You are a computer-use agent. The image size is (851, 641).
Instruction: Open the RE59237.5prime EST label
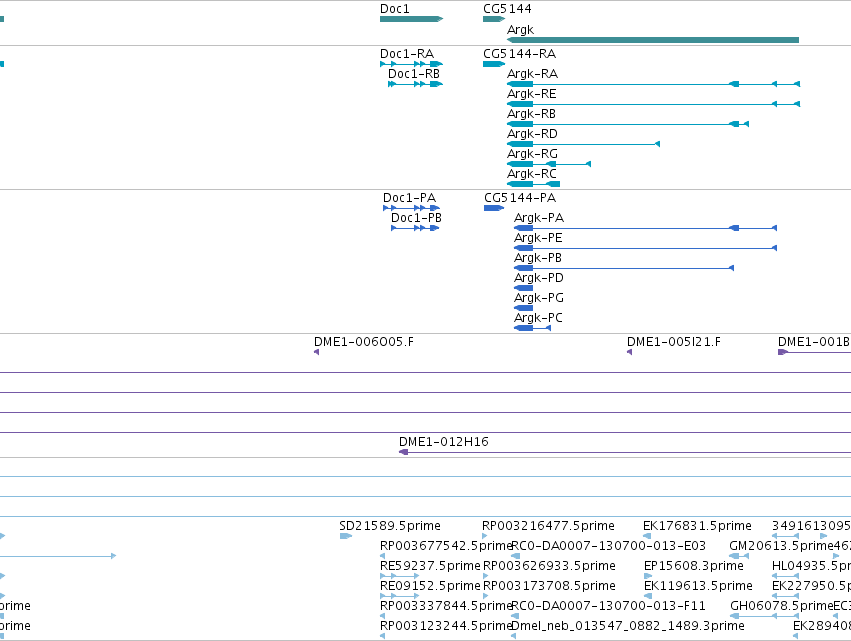pyautogui.click(x=430, y=566)
